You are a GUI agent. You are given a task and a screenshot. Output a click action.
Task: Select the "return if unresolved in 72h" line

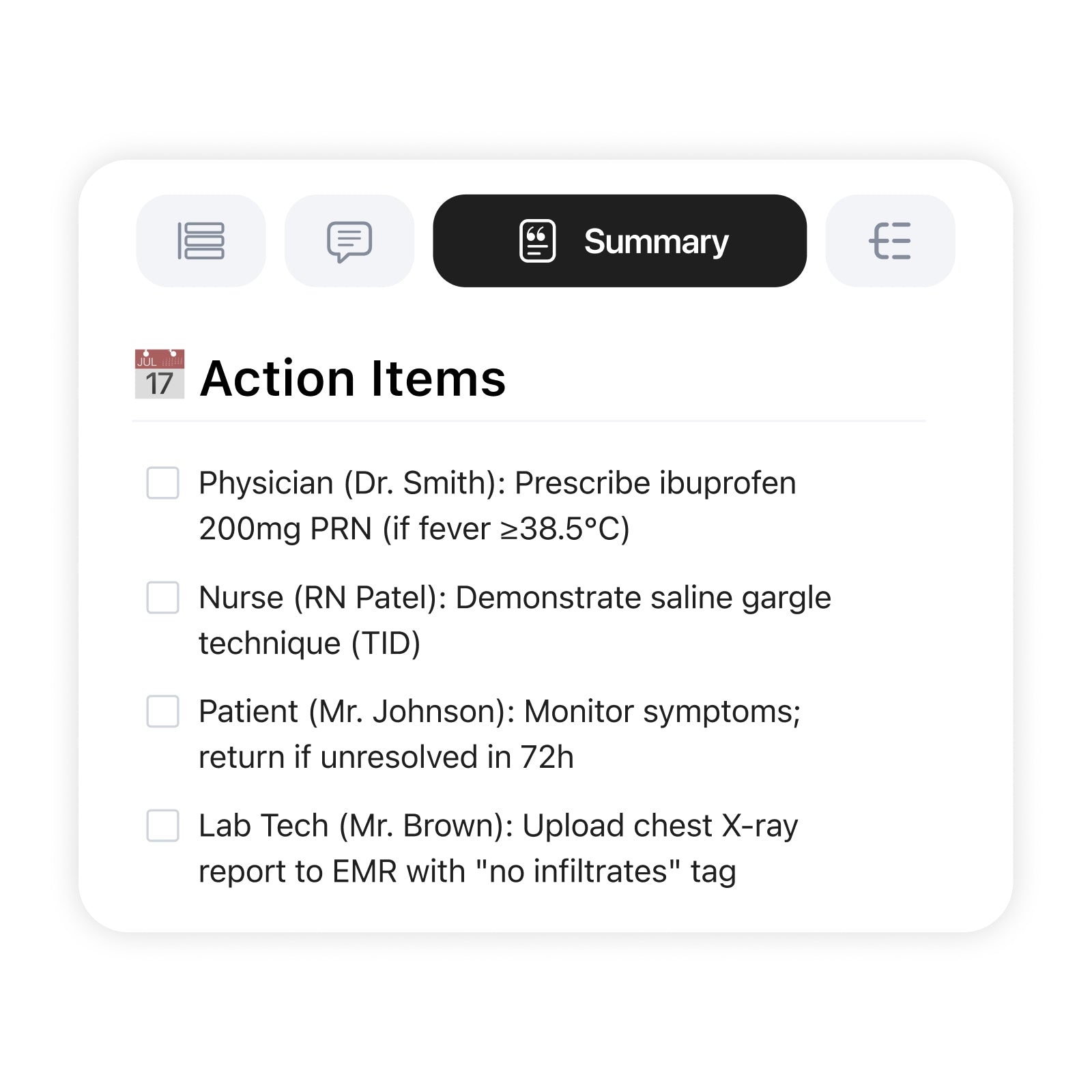click(386, 758)
